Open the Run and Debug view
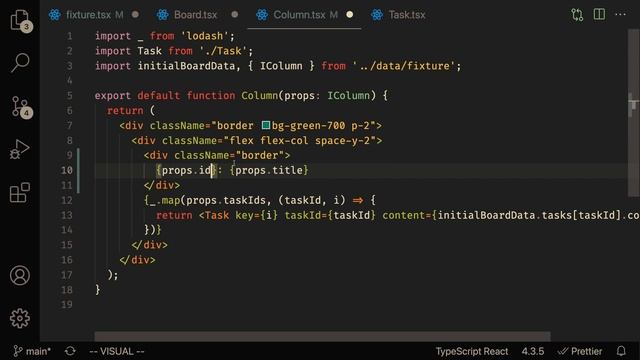The height and width of the screenshot is (360, 640). 20,149
